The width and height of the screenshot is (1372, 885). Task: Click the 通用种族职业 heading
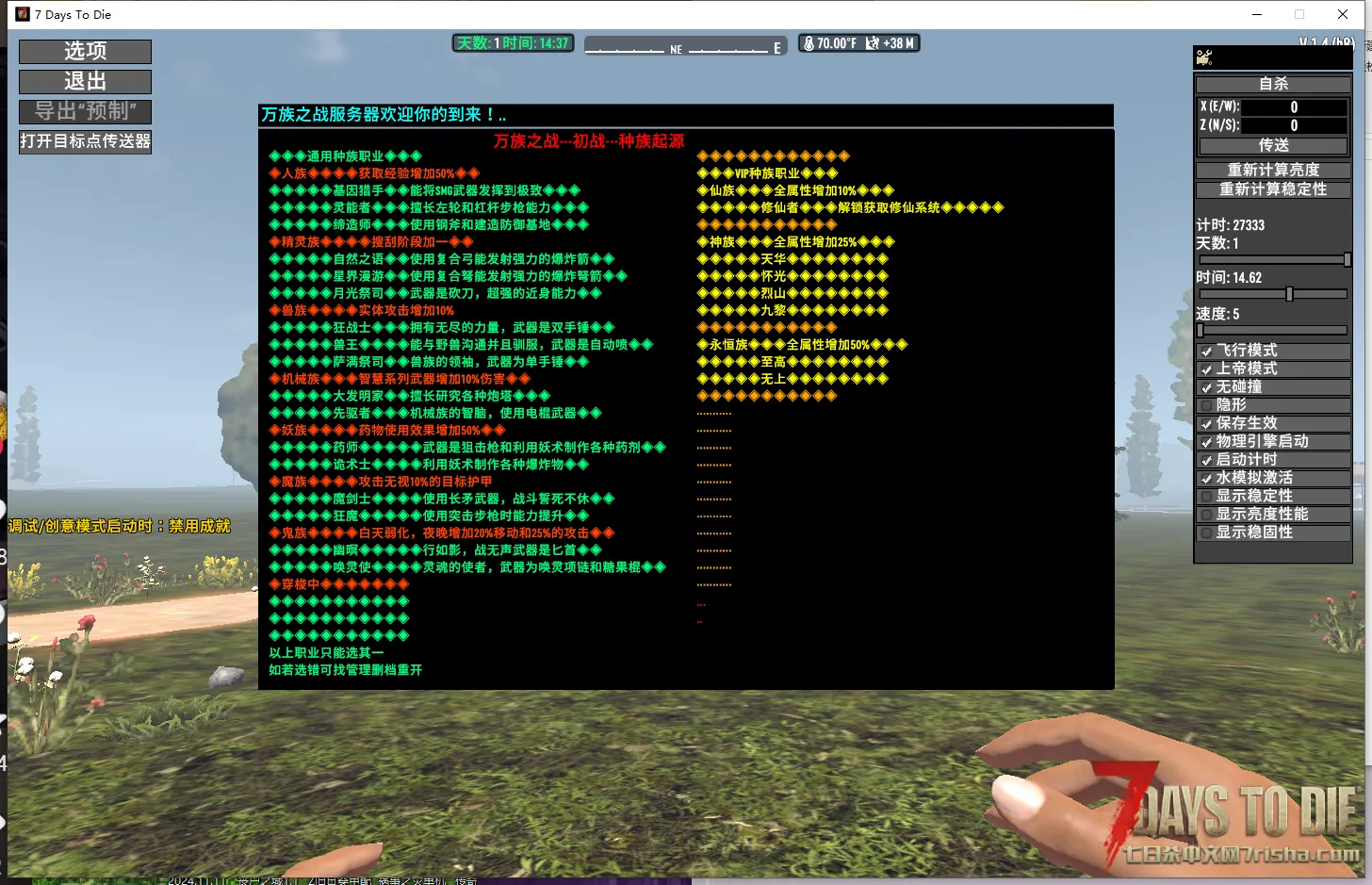pyautogui.click(x=345, y=156)
